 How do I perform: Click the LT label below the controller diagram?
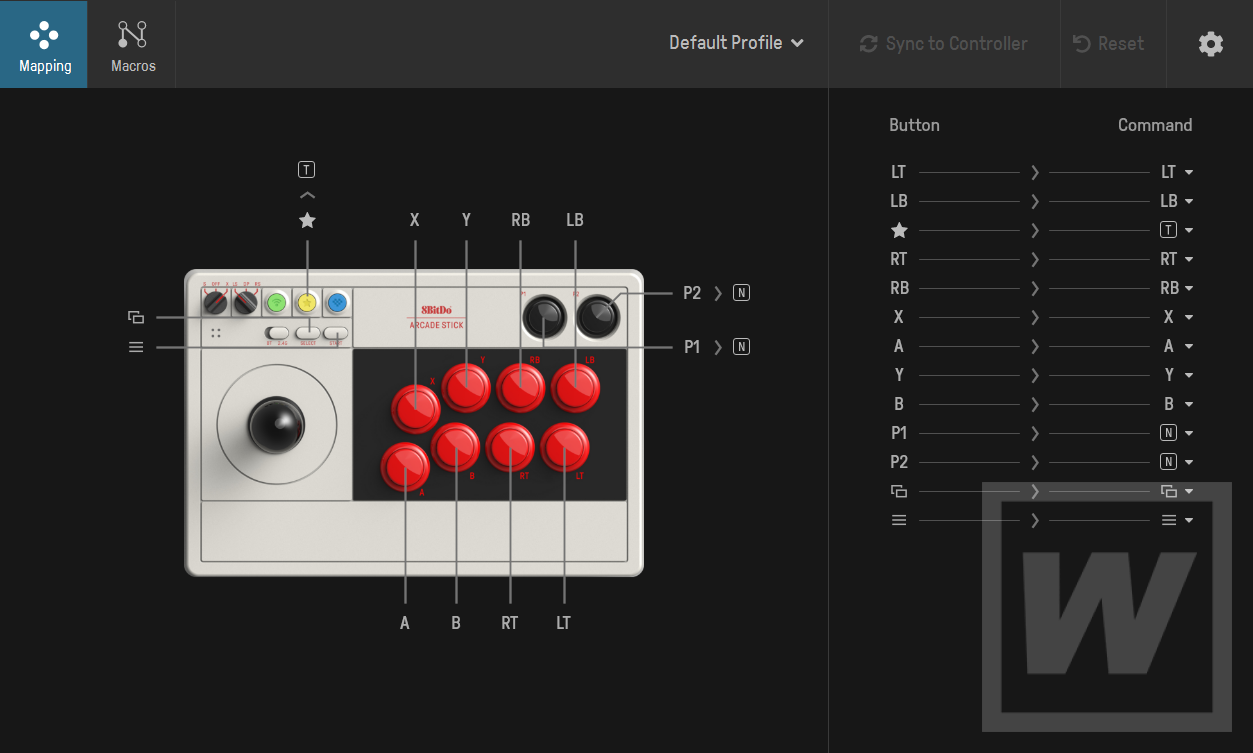pos(563,623)
